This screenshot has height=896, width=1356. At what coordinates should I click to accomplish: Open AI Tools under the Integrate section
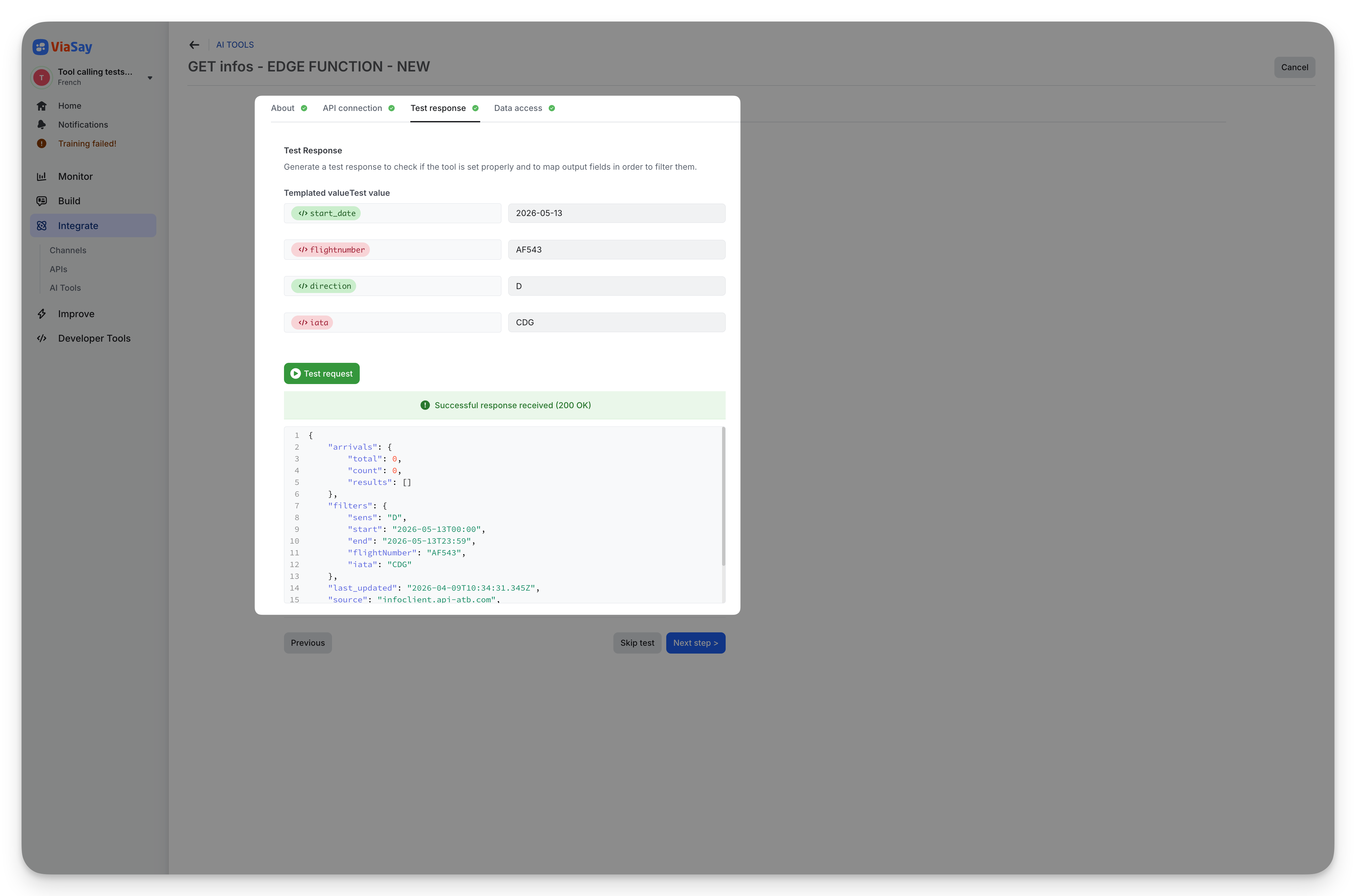coord(65,287)
